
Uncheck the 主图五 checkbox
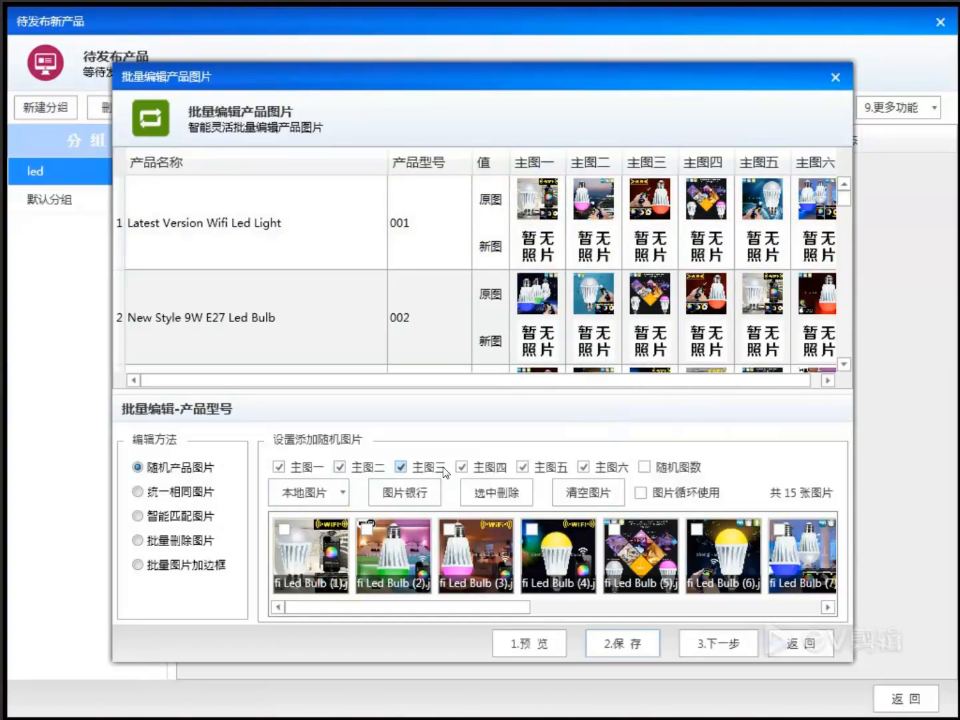(x=522, y=467)
